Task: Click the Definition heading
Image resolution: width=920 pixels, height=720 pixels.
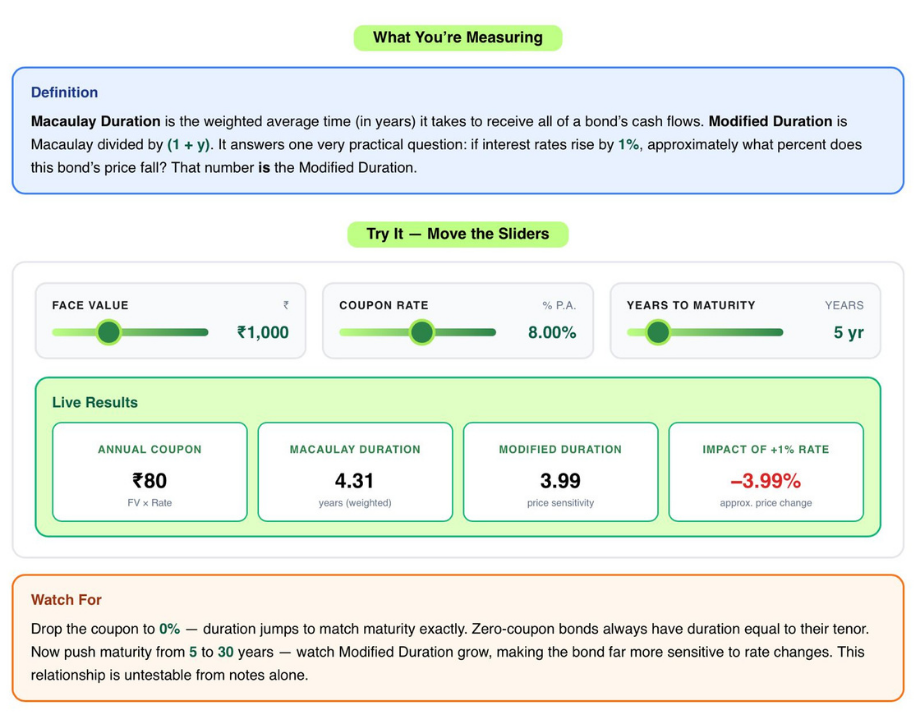Action: 65,92
